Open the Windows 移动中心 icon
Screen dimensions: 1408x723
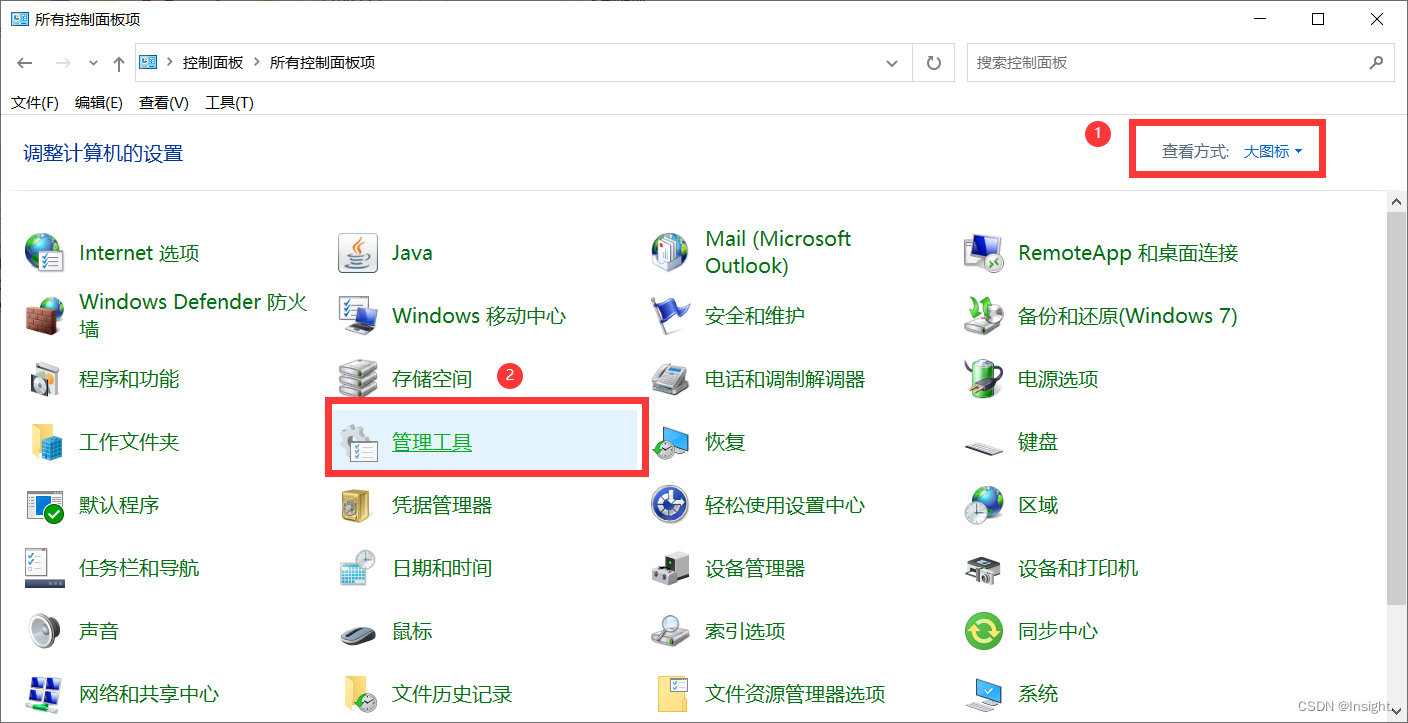click(358, 316)
